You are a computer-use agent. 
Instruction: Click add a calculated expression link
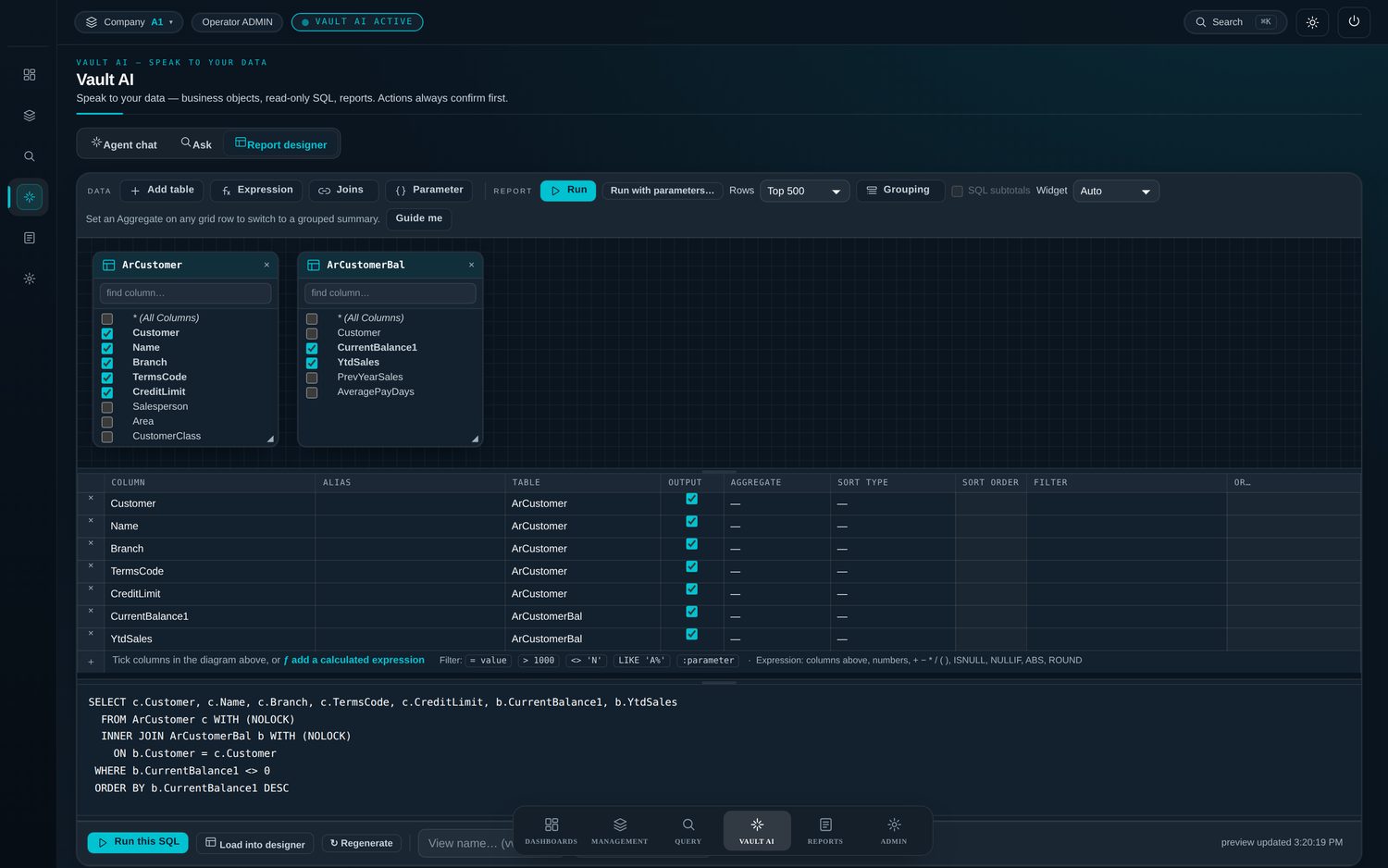point(354,661)
